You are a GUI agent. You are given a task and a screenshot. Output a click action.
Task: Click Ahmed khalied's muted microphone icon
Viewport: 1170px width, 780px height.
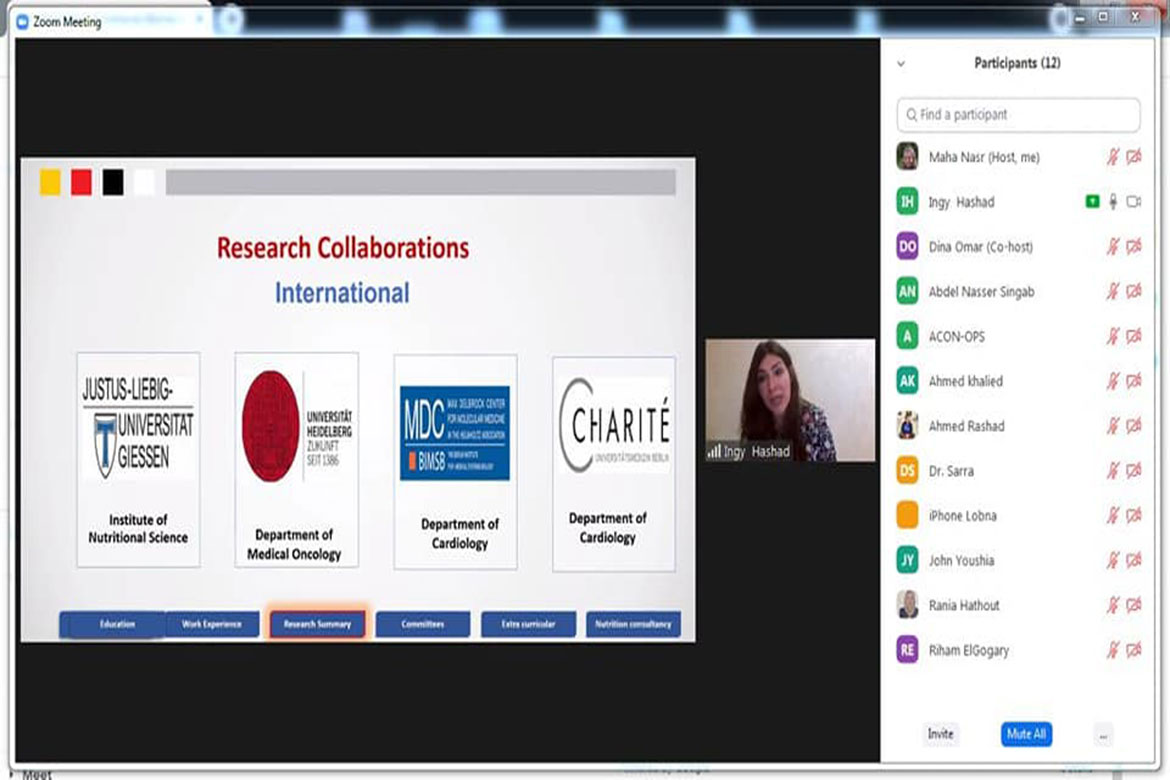(1113, 381)
